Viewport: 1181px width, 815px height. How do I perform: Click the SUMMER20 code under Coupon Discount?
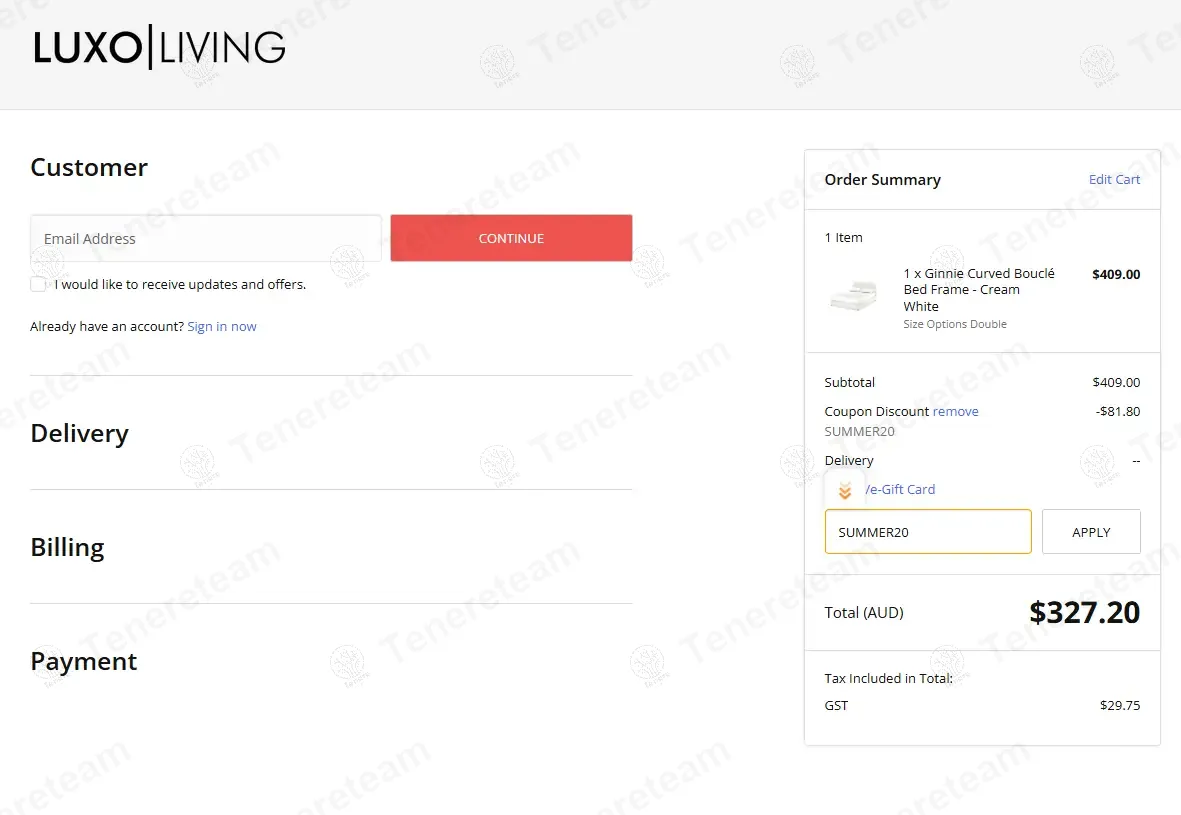pos(859,431)
